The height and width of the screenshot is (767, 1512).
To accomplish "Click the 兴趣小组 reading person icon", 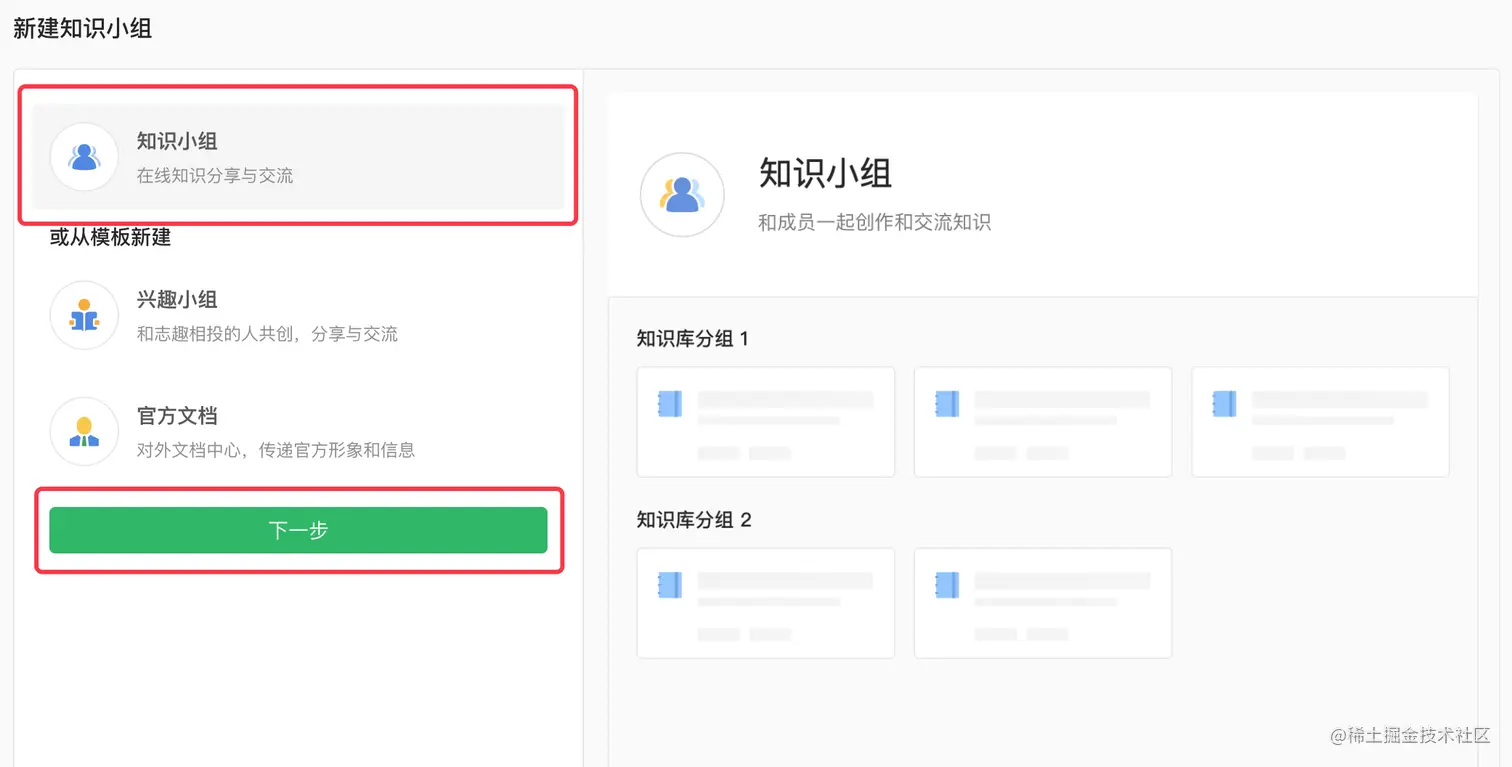I will [84, 315].
